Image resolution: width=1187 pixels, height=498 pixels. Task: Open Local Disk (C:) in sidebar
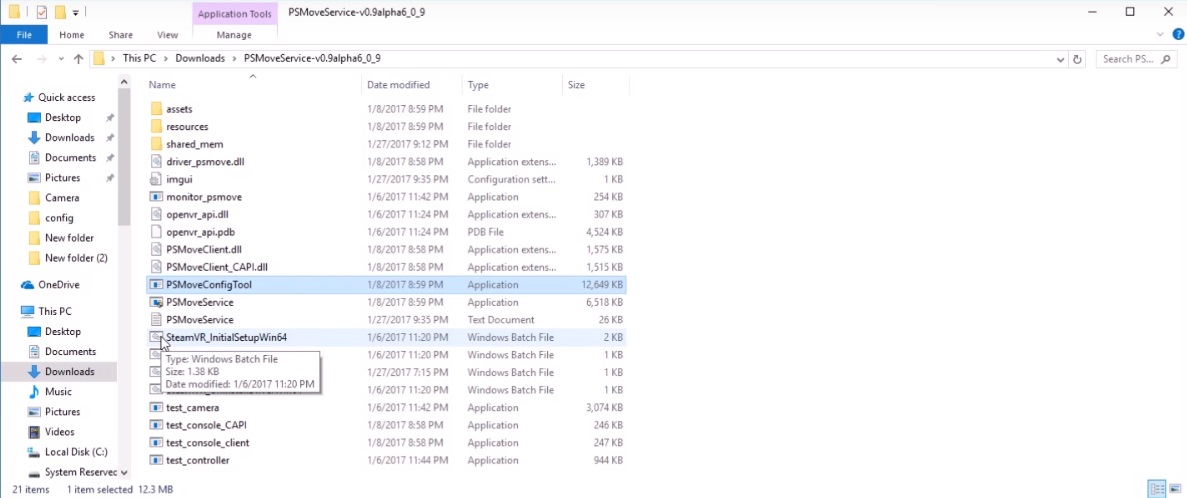76,452
